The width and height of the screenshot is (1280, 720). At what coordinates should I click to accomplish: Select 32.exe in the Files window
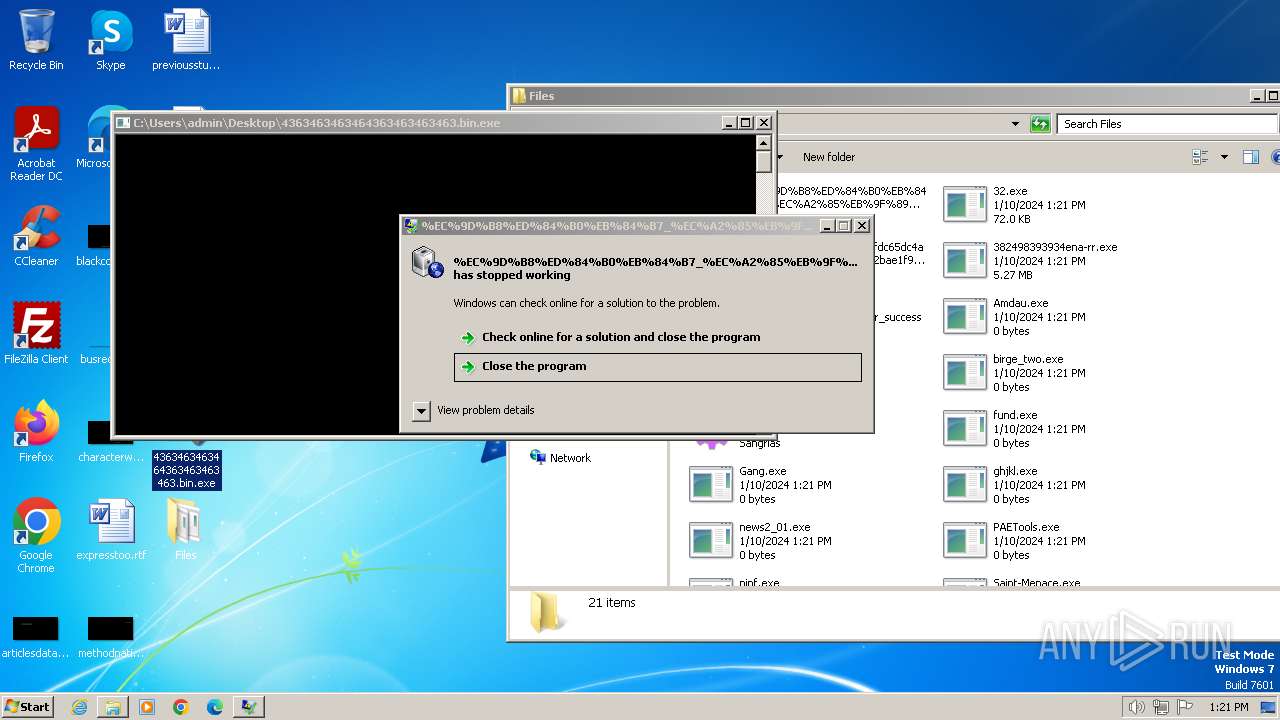point(1015,204)
